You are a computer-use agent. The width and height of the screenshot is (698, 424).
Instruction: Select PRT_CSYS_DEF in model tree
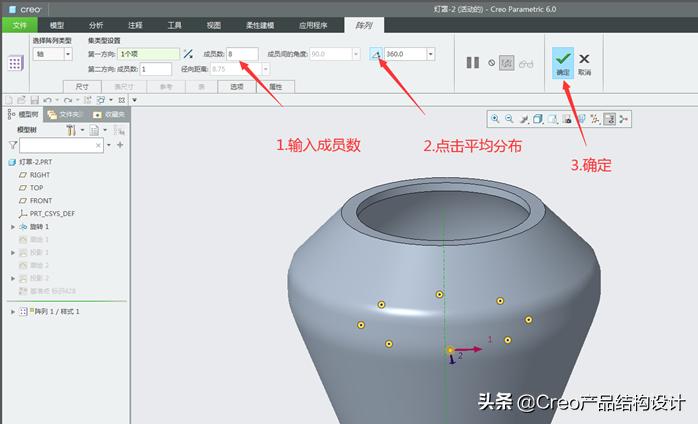tap(47, 214)
